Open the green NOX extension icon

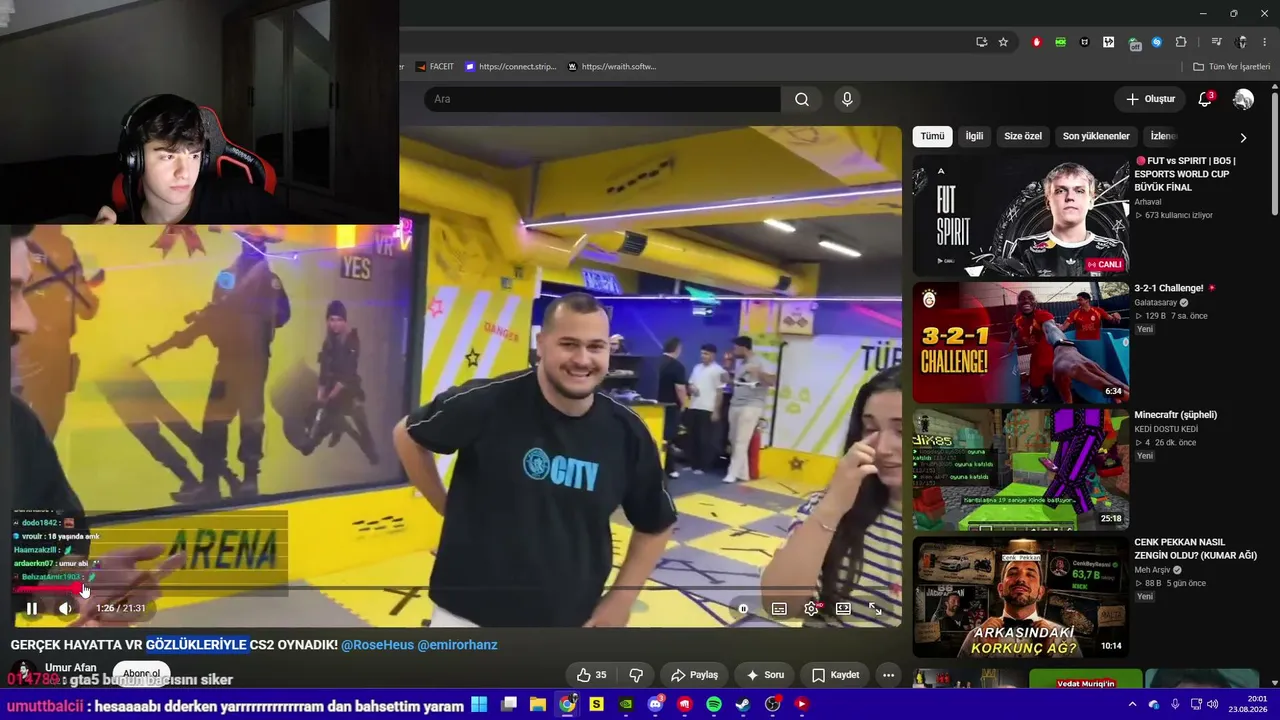1061,42
